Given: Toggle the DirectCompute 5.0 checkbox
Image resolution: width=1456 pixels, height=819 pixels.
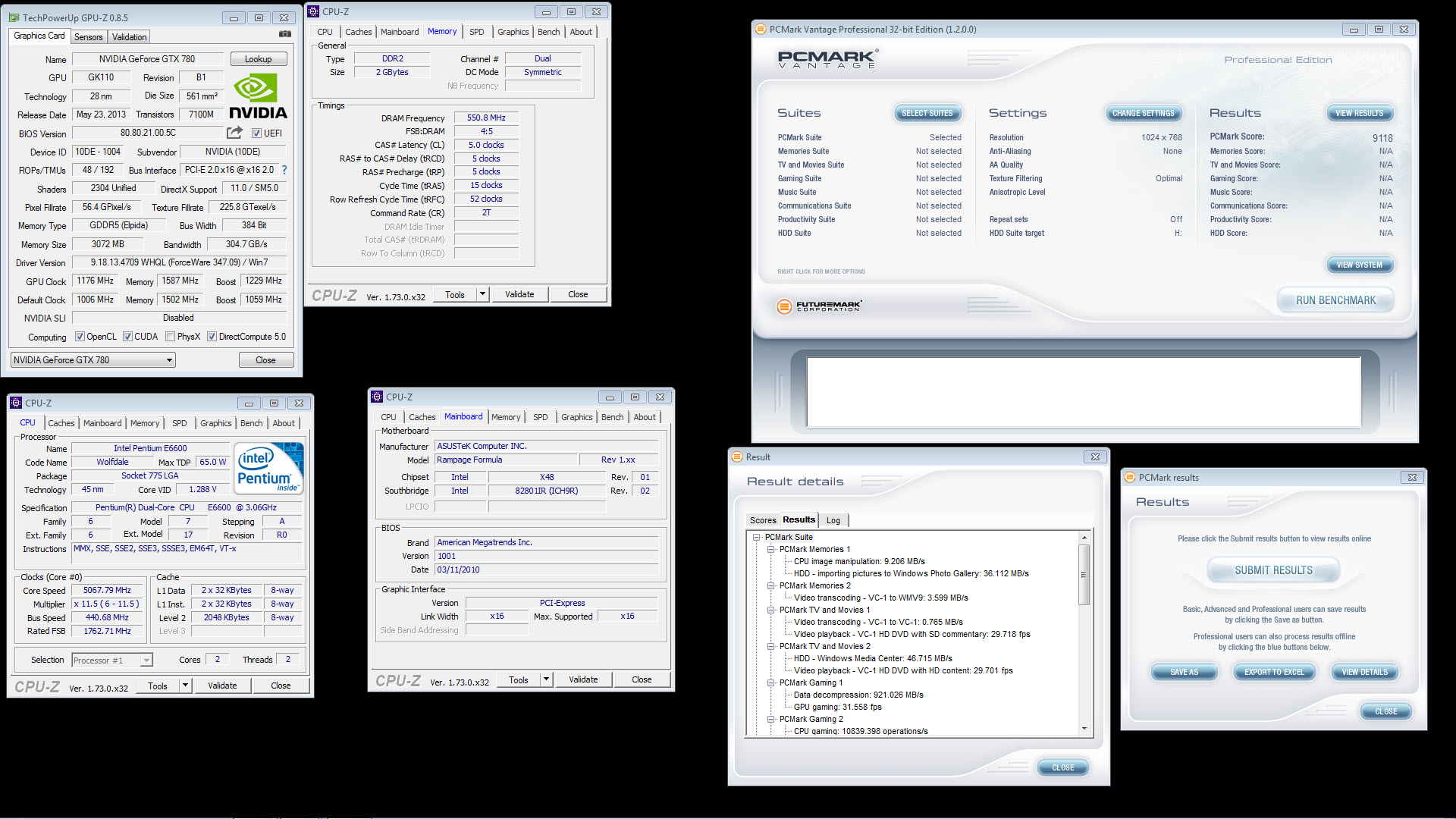Looking at the screenshot, I should coord(212,337).
